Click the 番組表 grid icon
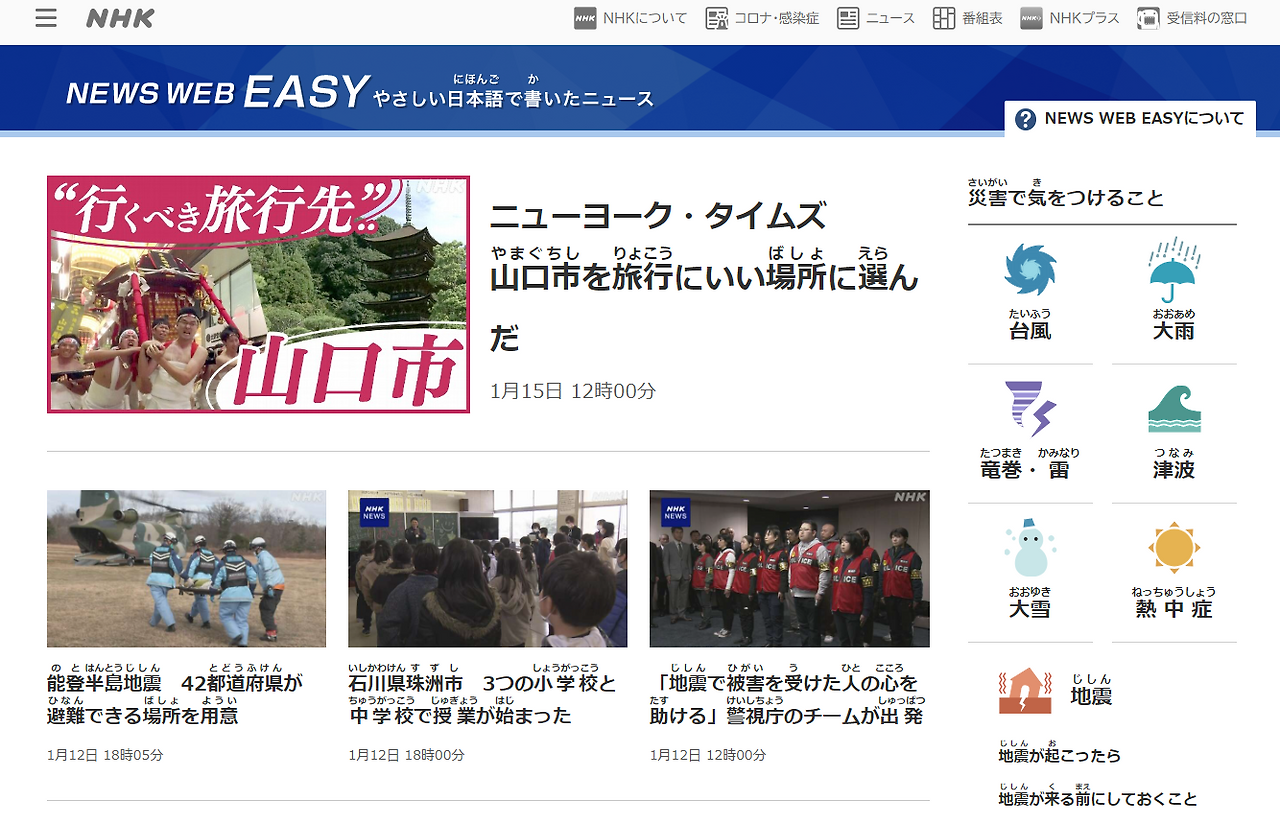The width and height of the screenshot is (1280, 824). pyautogui.click(x=944, y=18)
